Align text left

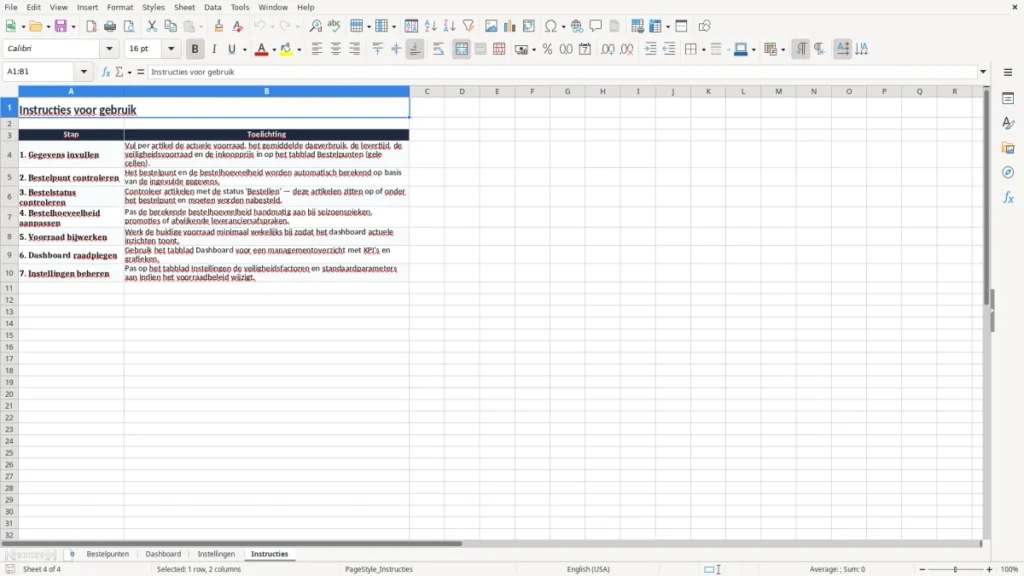(317, 49)
